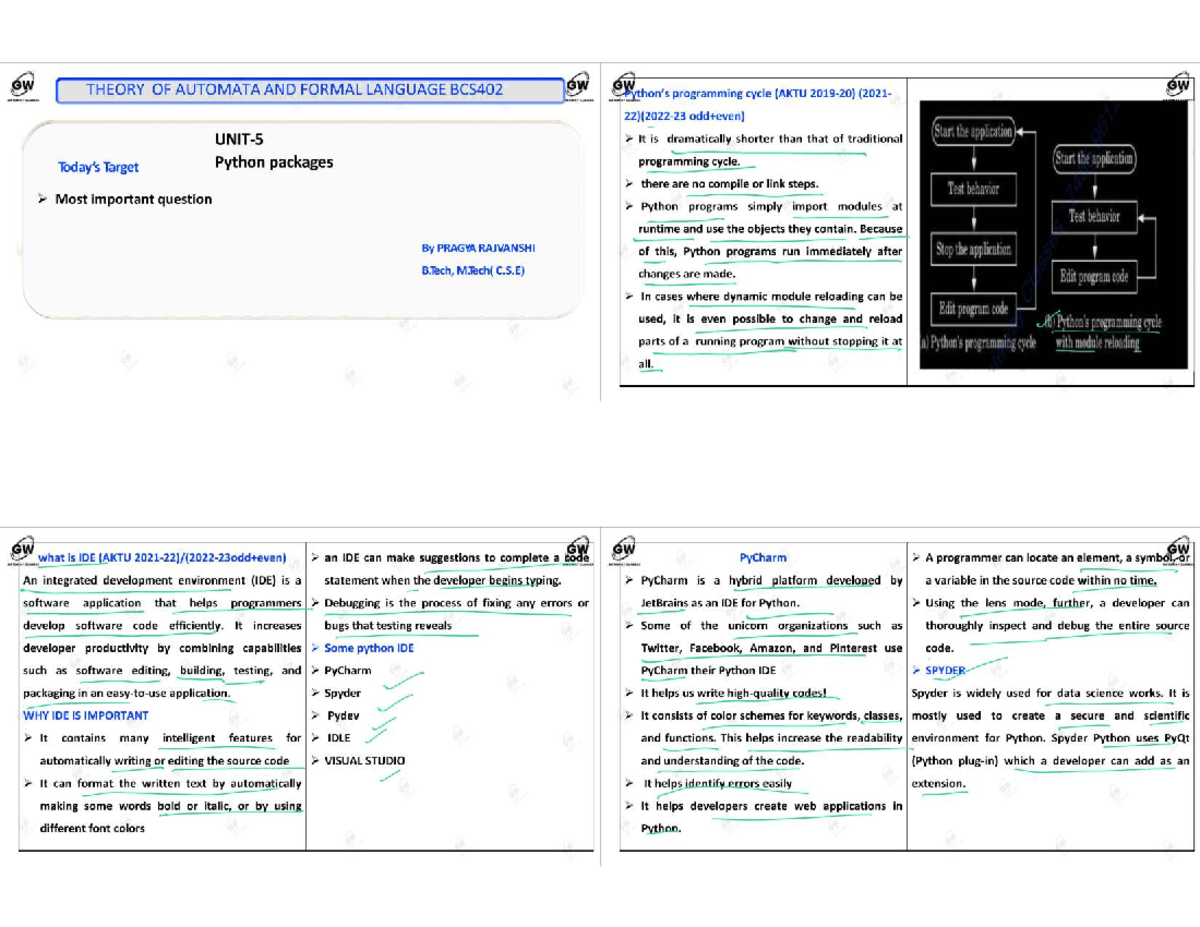Click the author name 'By PRAGYA RAJVANSHI'
1200x927 pixels.
480,248
